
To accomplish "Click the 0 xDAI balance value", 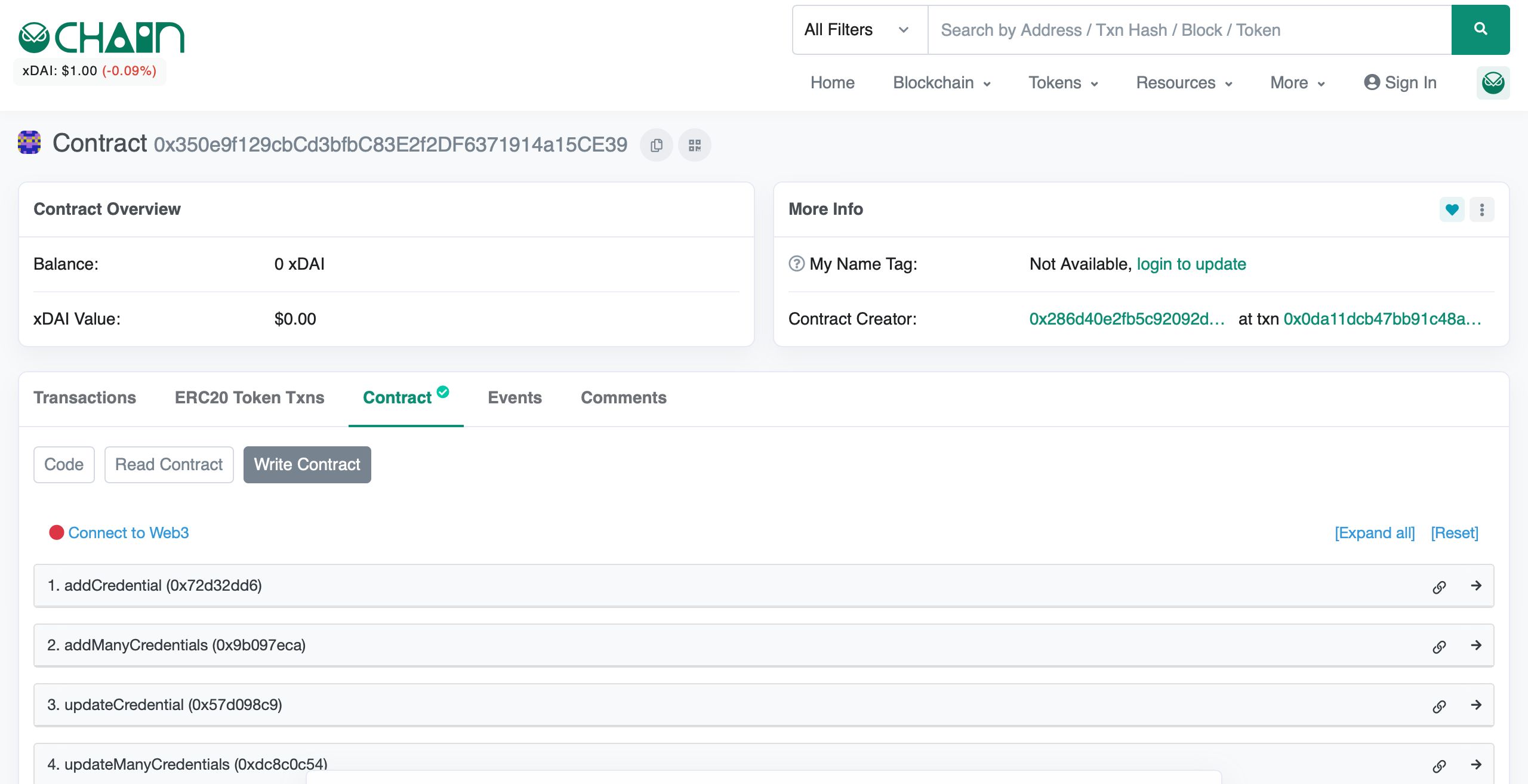I will pyautogui.click(x=300, y=264).
